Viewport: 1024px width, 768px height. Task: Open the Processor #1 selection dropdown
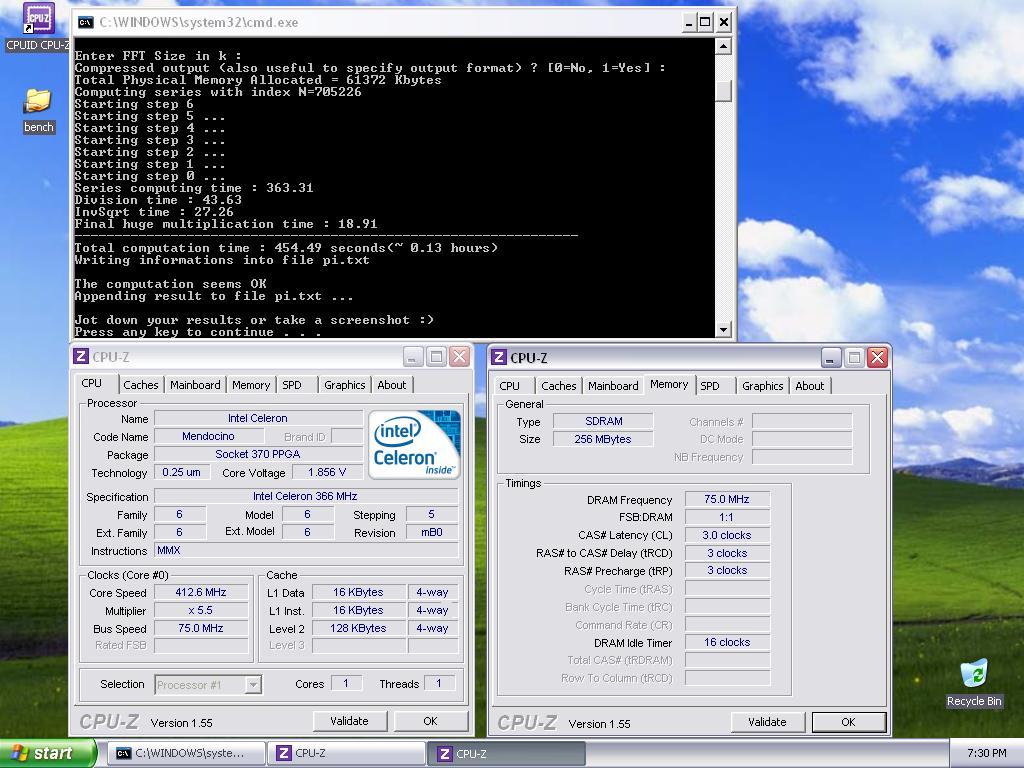[x=253, y=684]
